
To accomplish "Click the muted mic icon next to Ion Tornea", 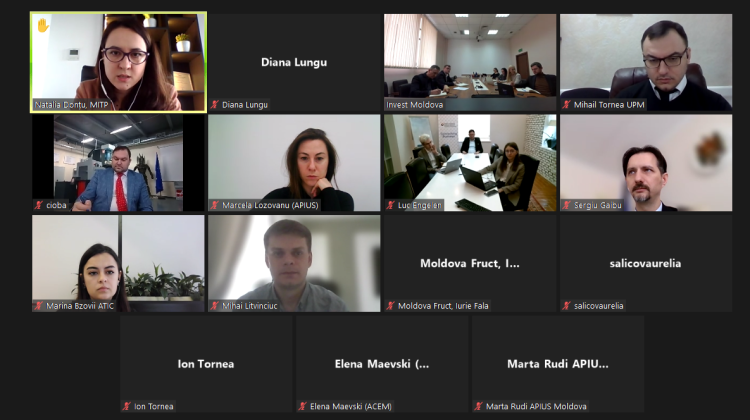I will [127, 407].
